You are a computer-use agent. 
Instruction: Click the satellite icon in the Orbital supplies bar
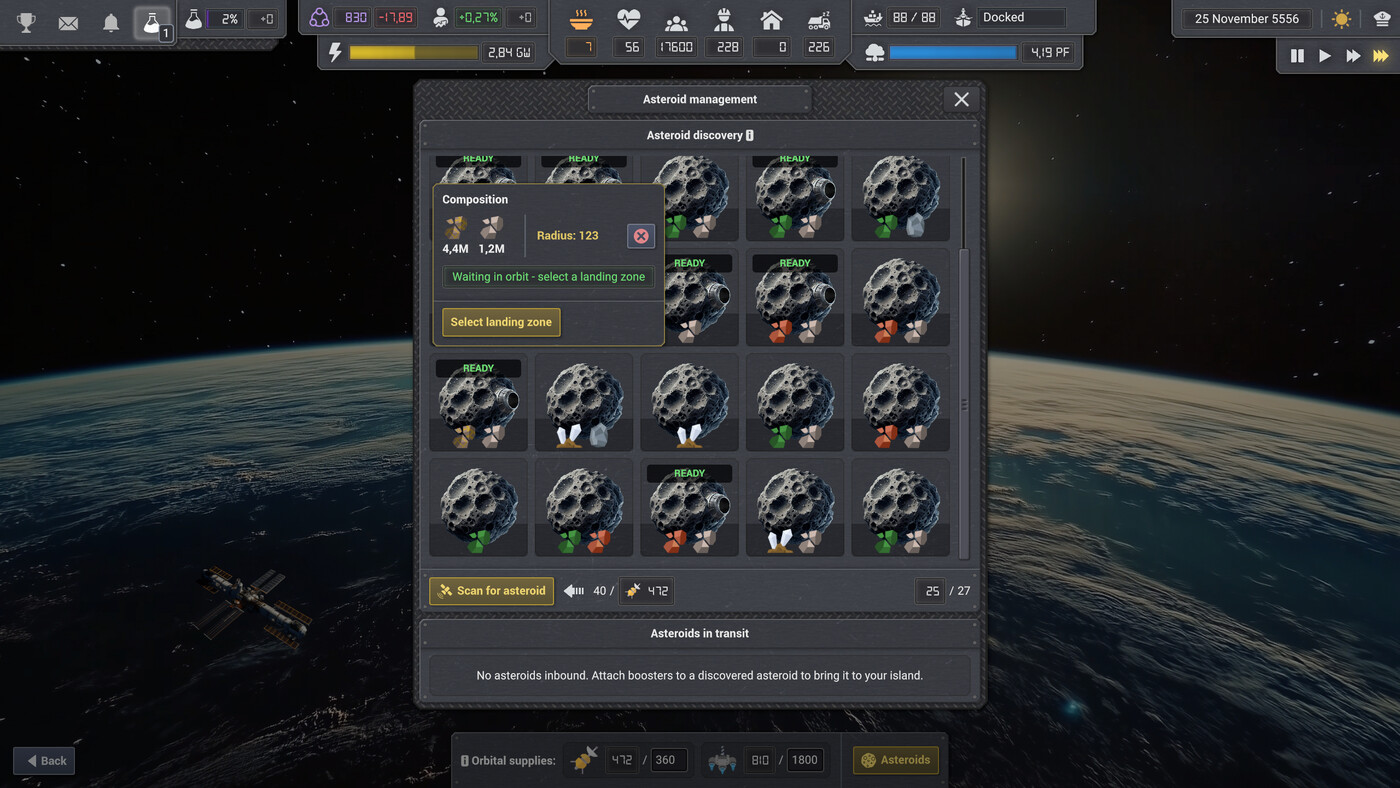(585, 760)
